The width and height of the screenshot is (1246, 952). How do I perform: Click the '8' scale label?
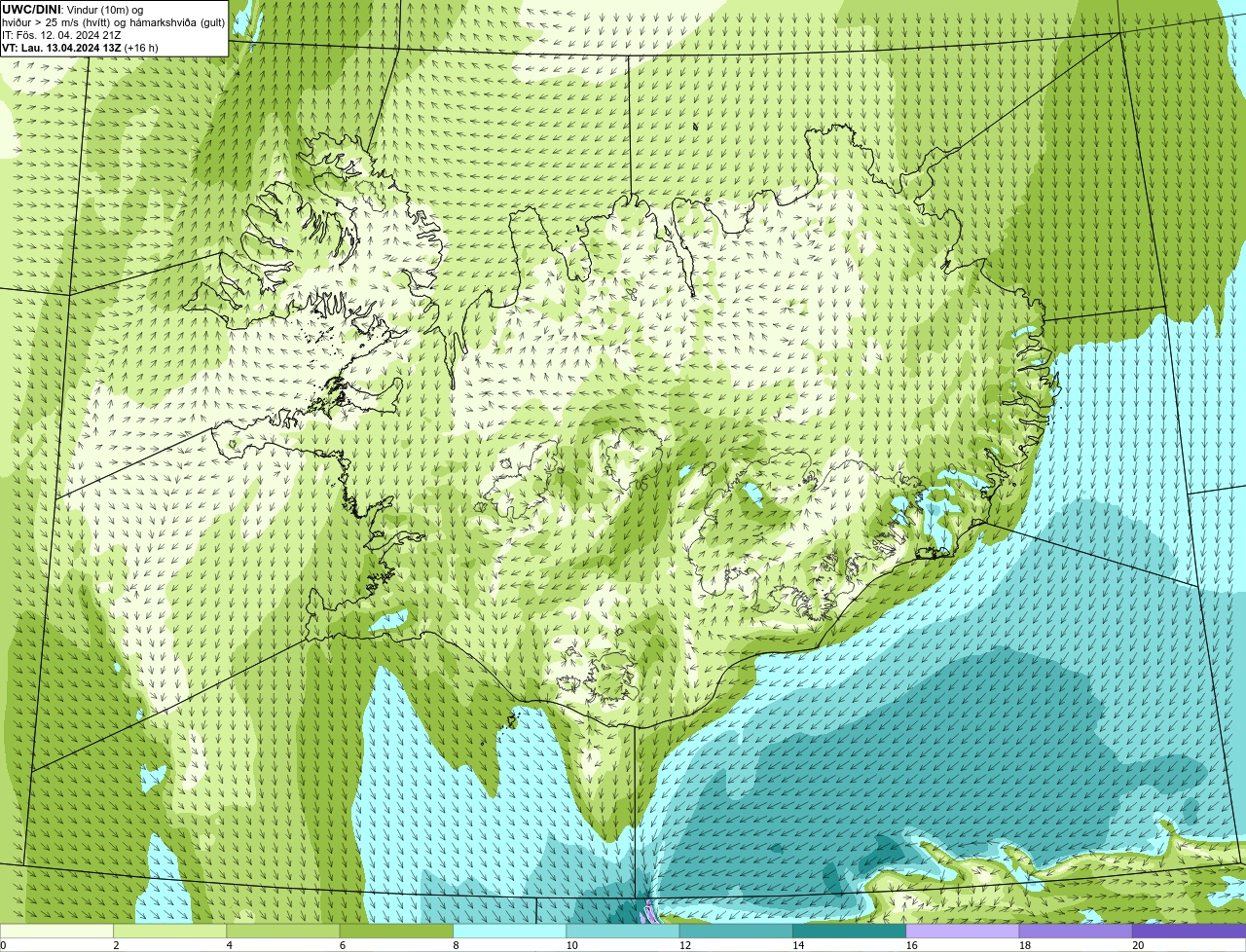(x=456, y=945)
